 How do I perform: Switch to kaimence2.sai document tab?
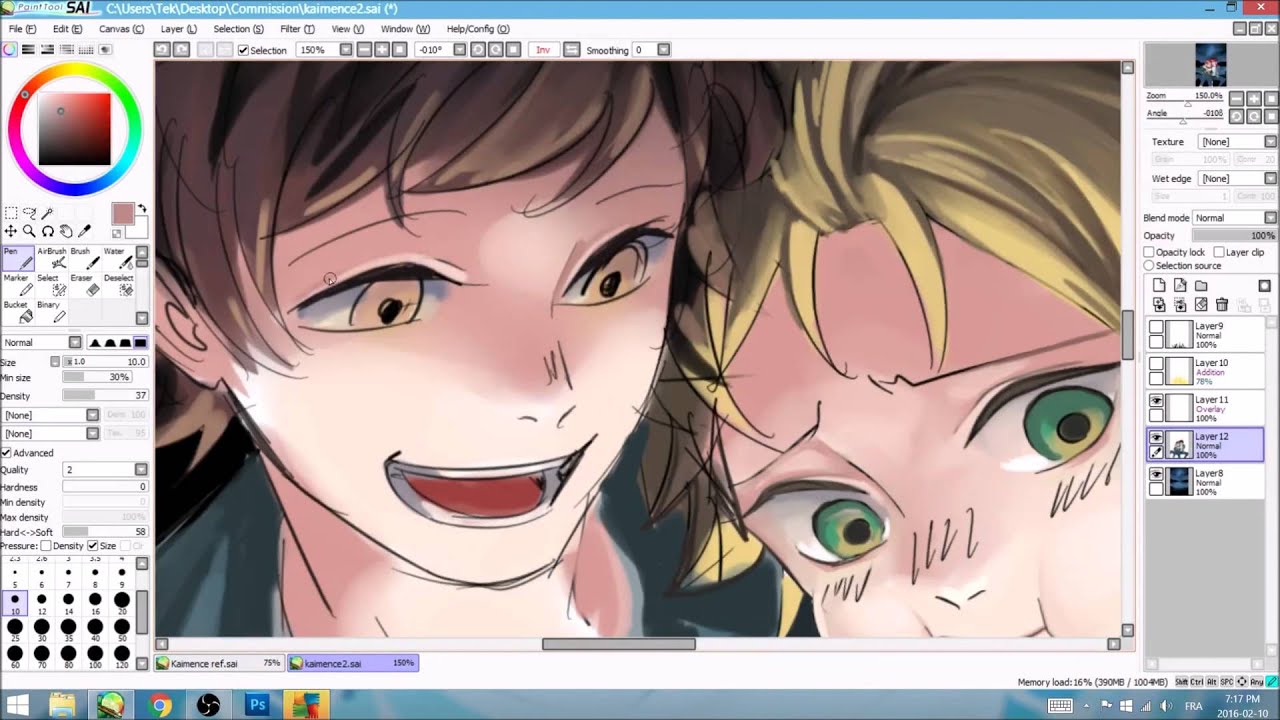(353, 663)
